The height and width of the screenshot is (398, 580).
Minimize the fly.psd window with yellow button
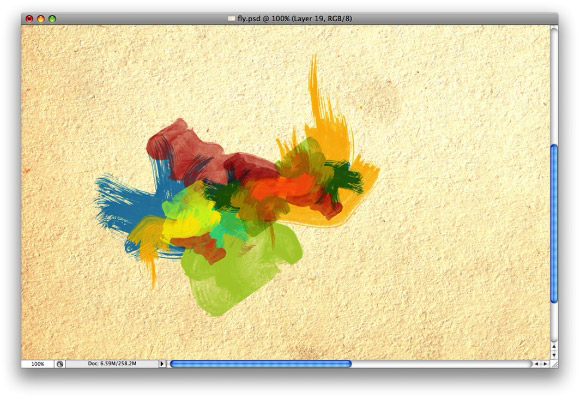[41, 18]
